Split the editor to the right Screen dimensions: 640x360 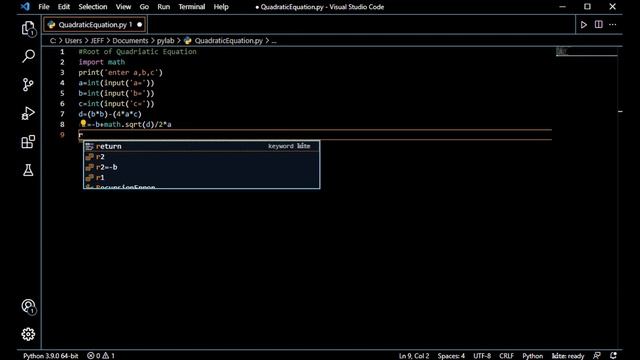tap(598, 24)
